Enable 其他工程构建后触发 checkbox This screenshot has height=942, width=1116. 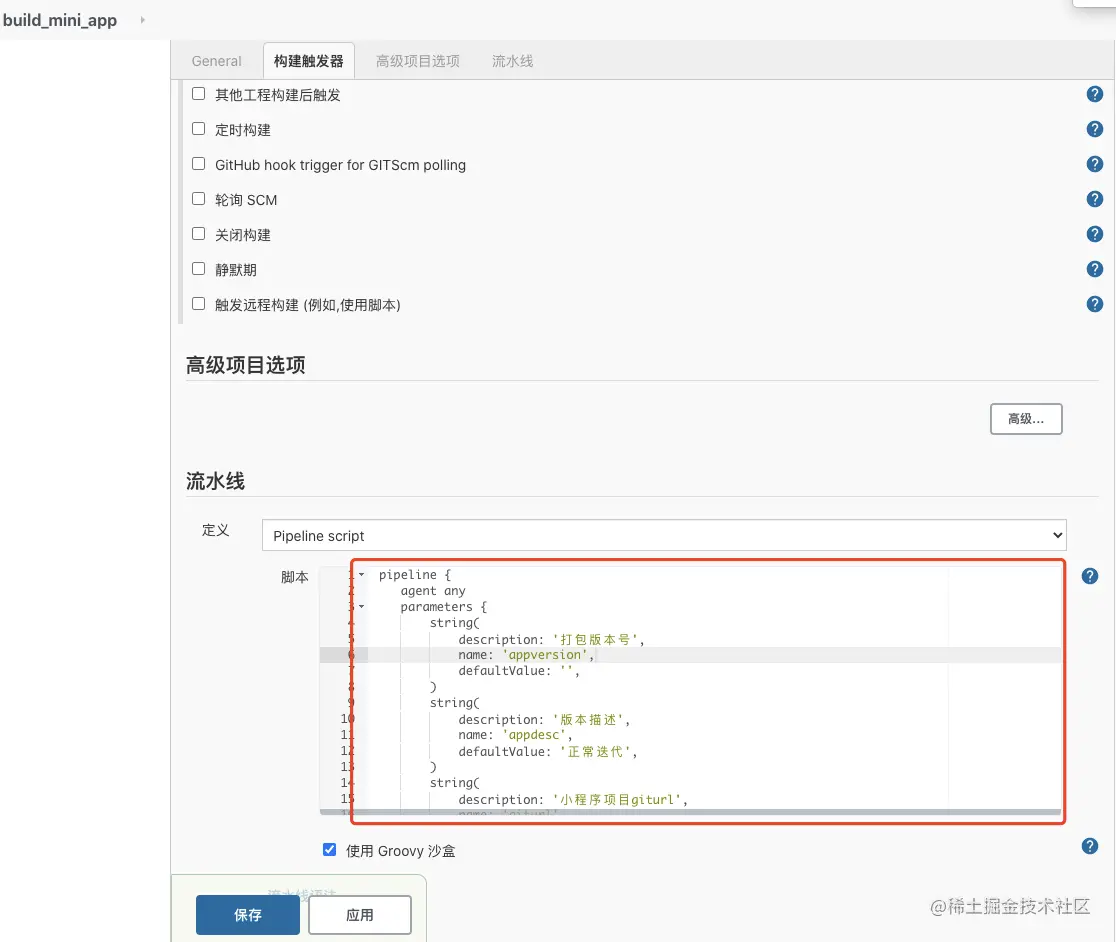point(199,94)
